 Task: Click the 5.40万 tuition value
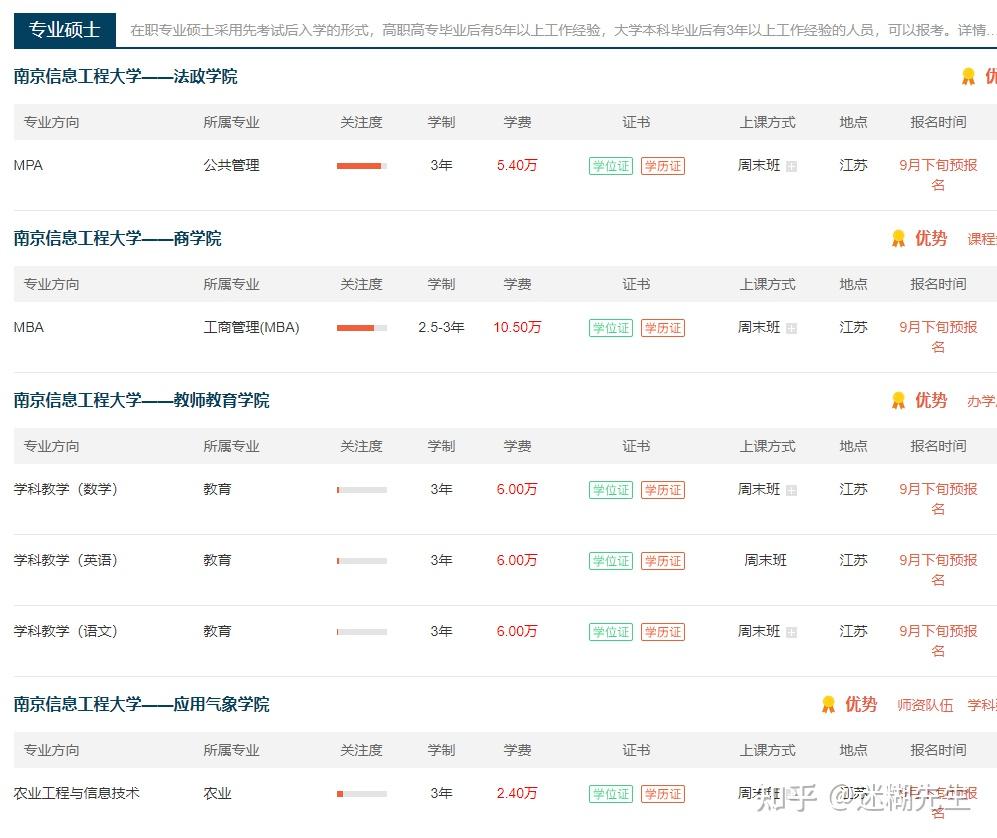(517, 165)
